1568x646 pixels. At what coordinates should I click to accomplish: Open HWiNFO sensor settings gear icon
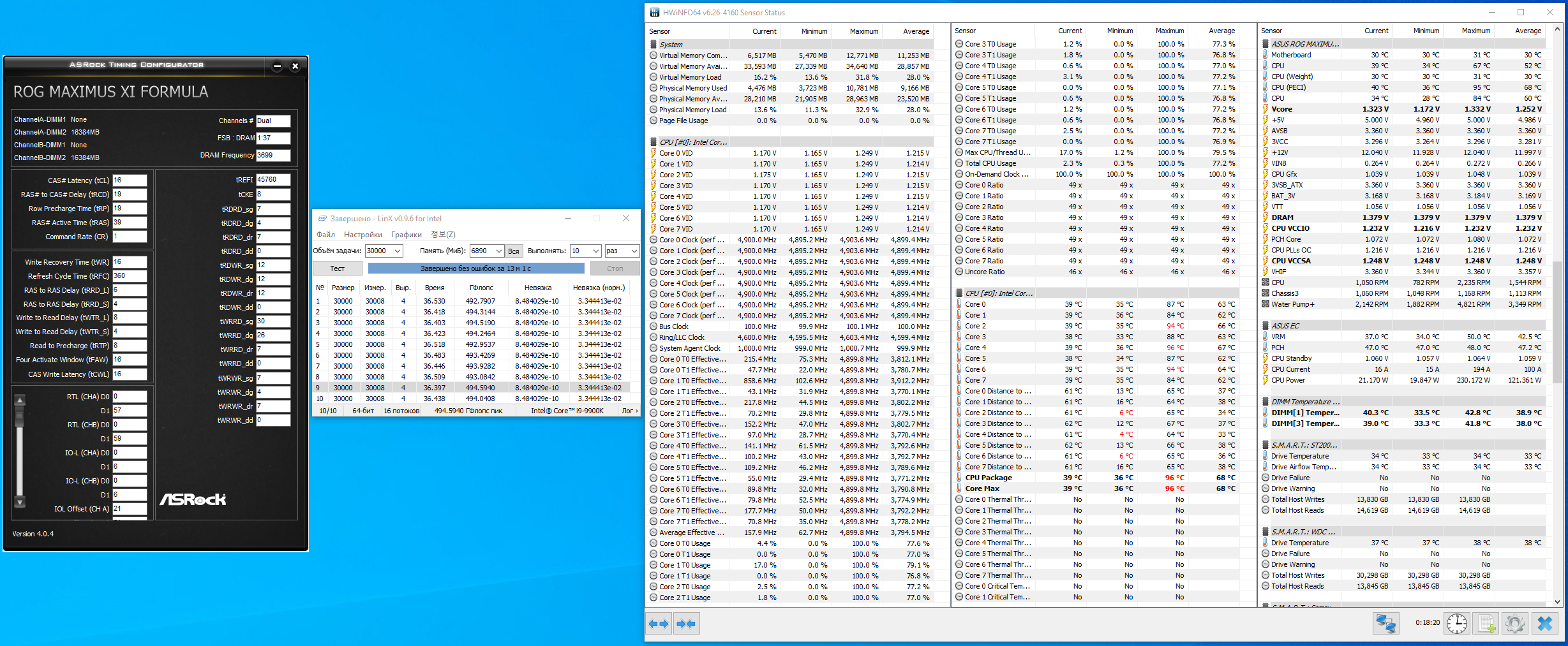(x=1515, y=623)
